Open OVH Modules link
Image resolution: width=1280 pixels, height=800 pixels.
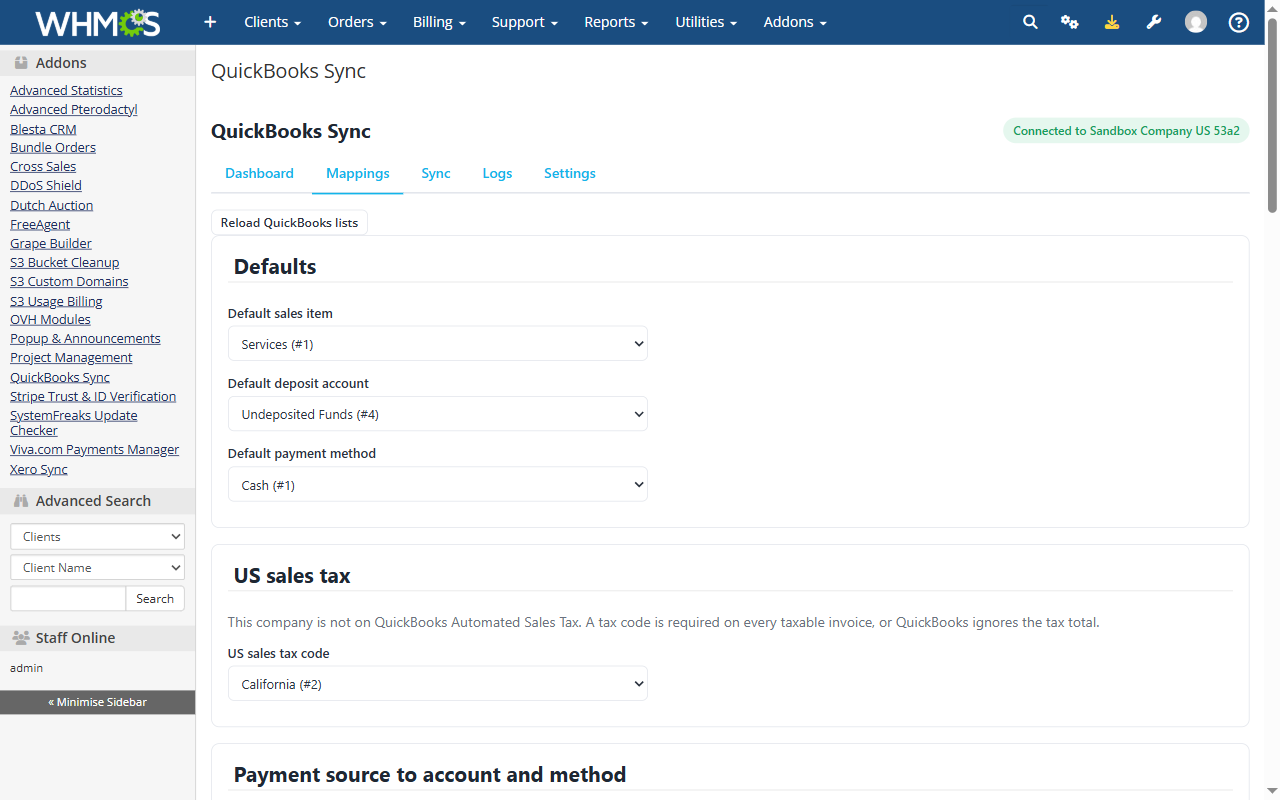[50, 319]
